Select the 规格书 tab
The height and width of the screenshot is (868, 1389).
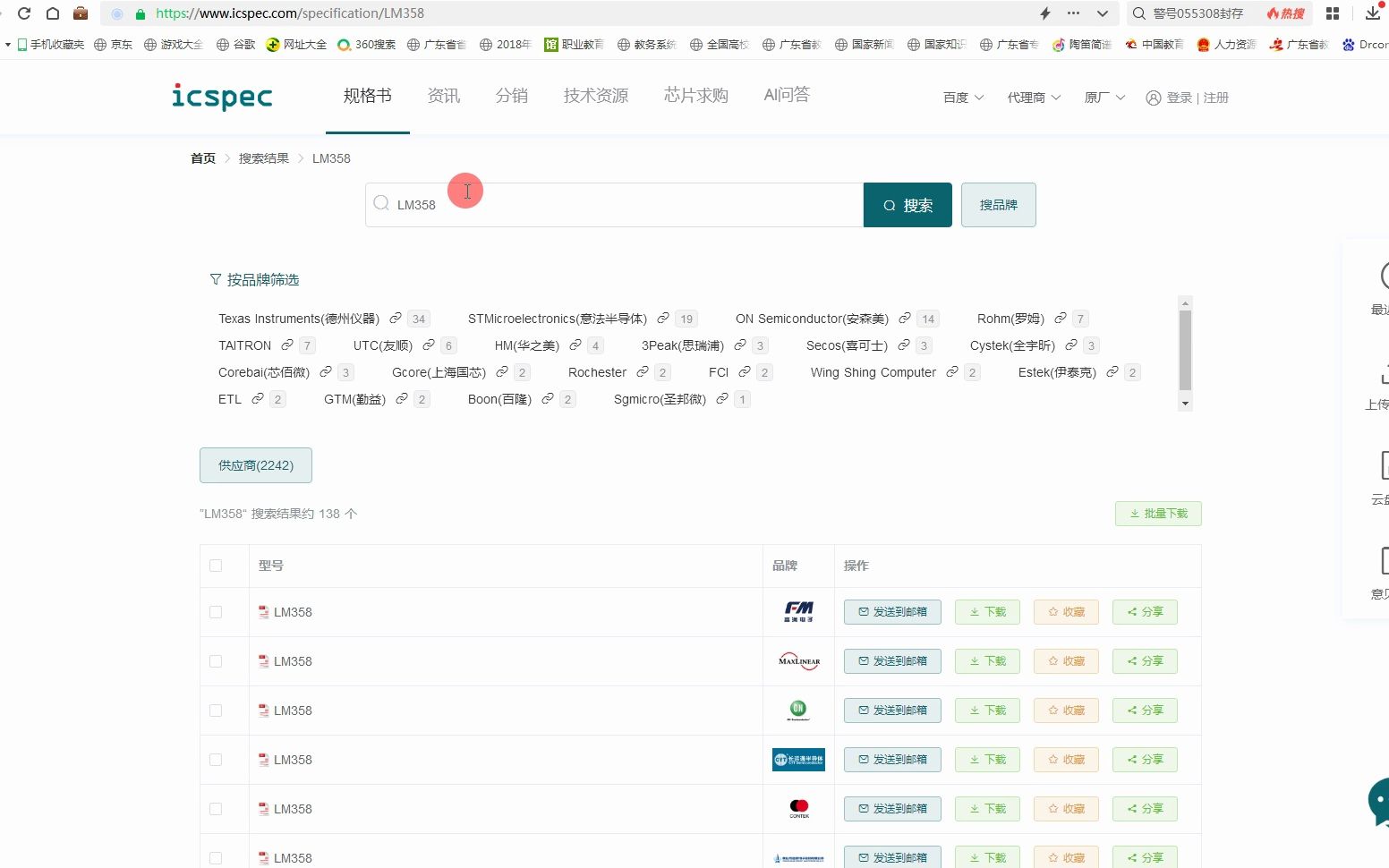click(368, 96)
